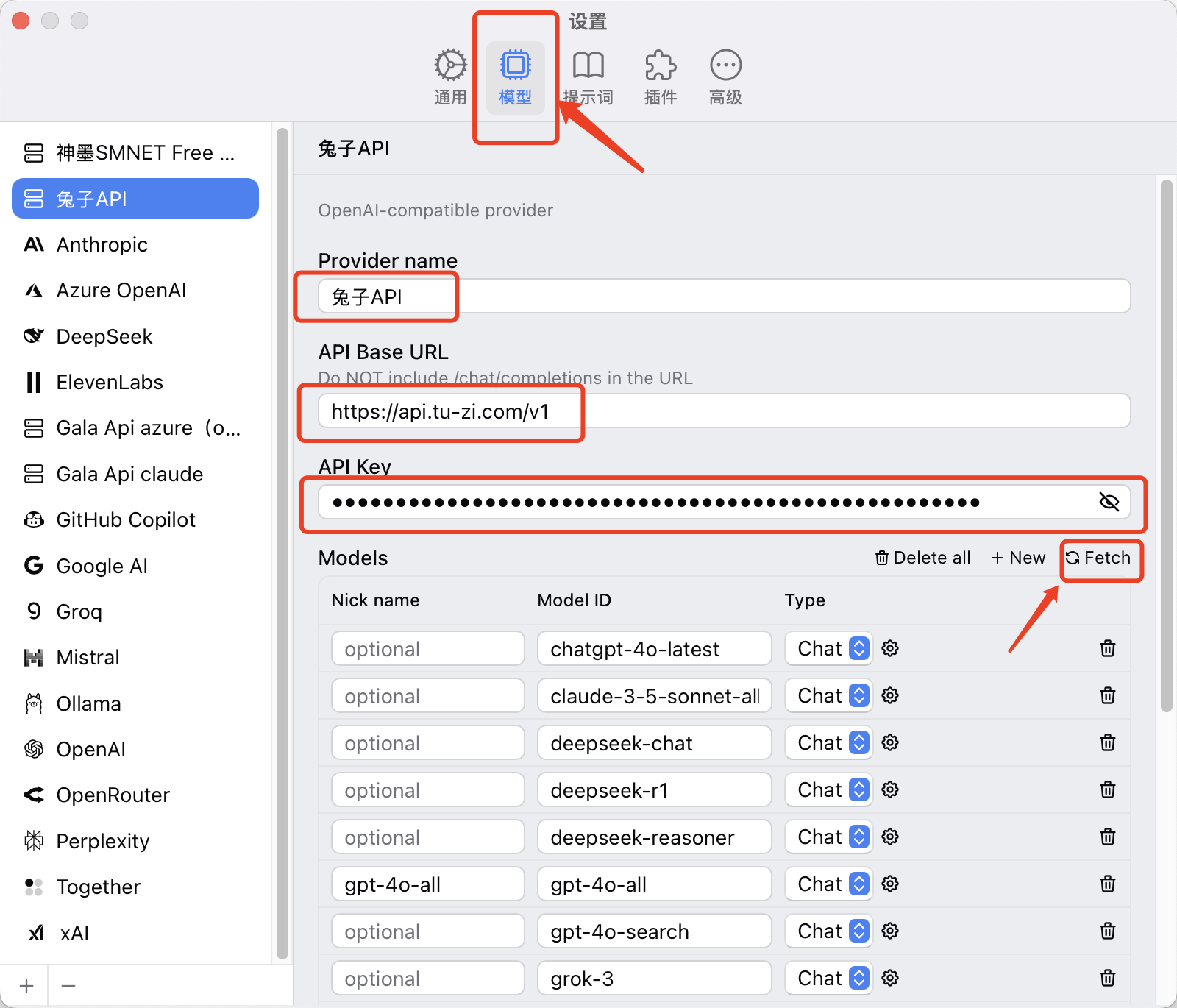Screen dimensions: 1177x1008
Task: Open settings gear for grok-3
Action: tap(890, 978)
